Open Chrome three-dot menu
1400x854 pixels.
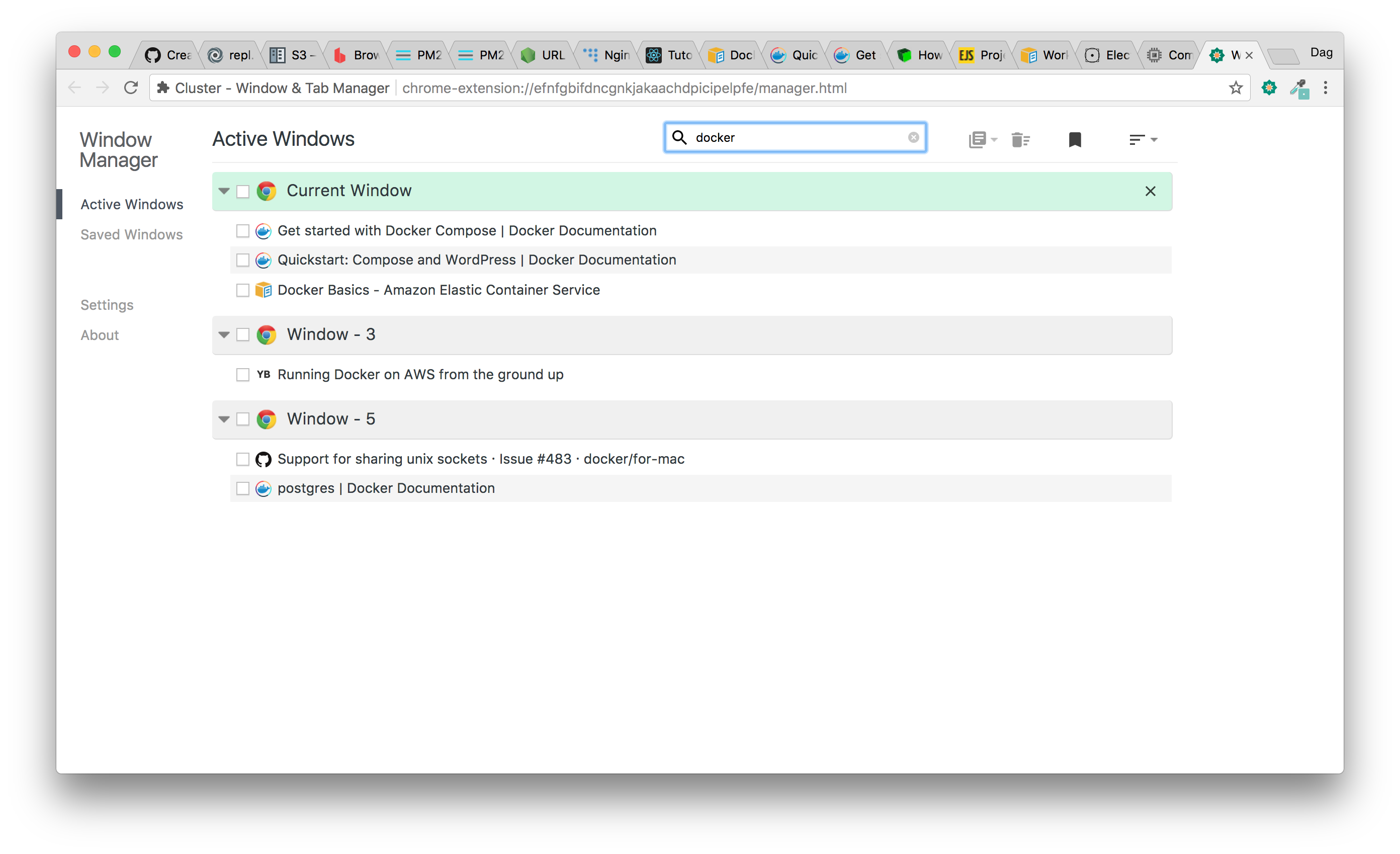pos(1326,88)
